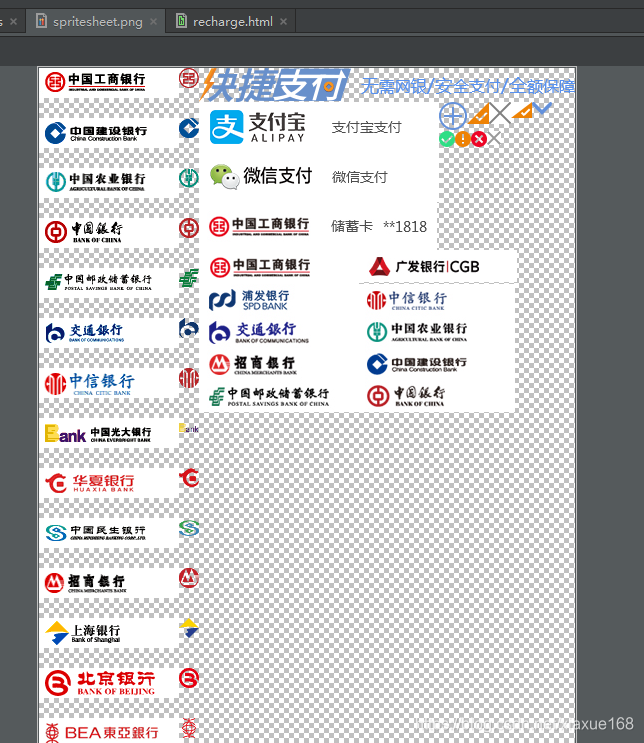Click the small Bank of Communications icon-only sprite in the left column

click(189, 328)
